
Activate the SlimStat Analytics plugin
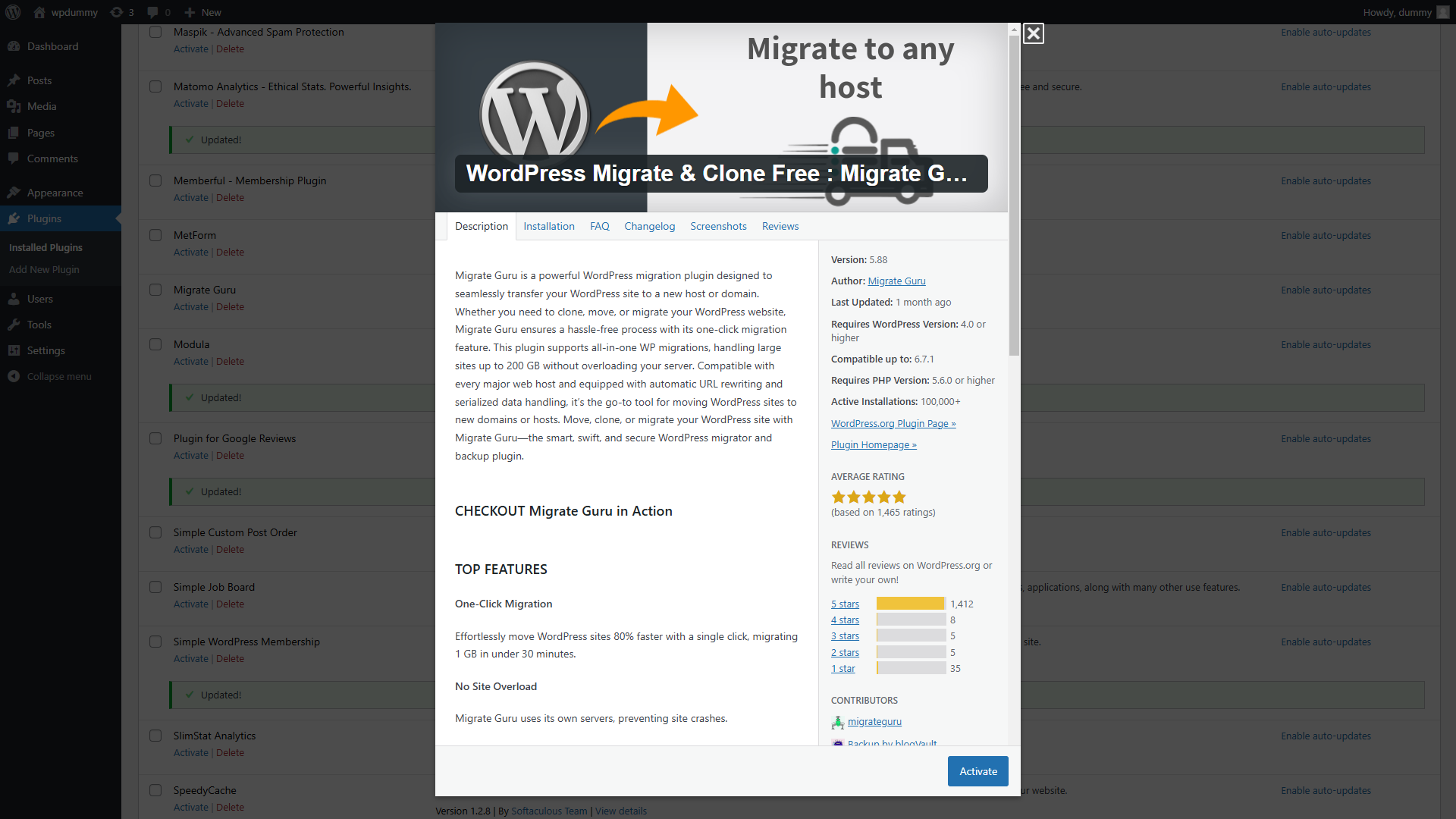click(190, 752)
